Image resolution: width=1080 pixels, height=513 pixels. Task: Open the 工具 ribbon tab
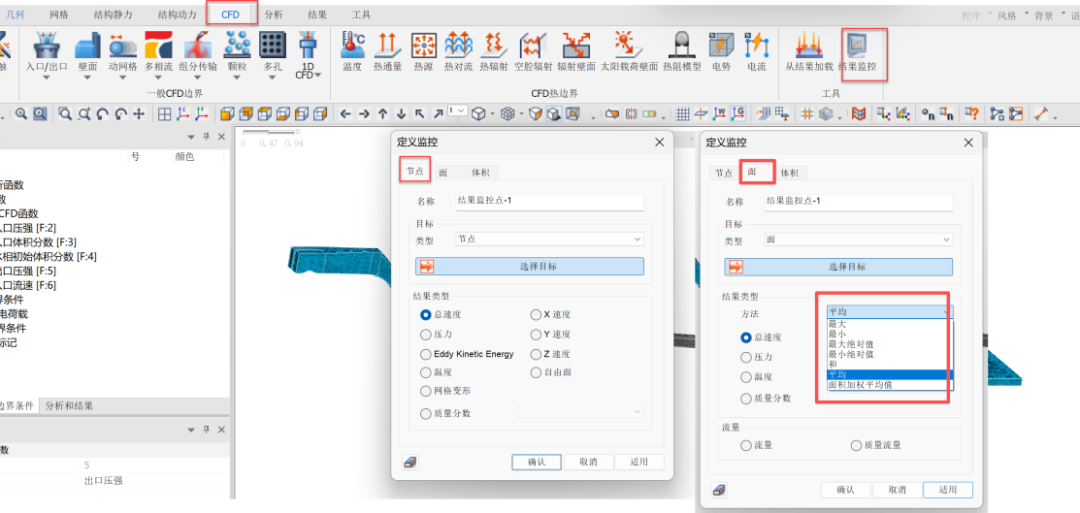pyautogui.click(x=361, y=14)
